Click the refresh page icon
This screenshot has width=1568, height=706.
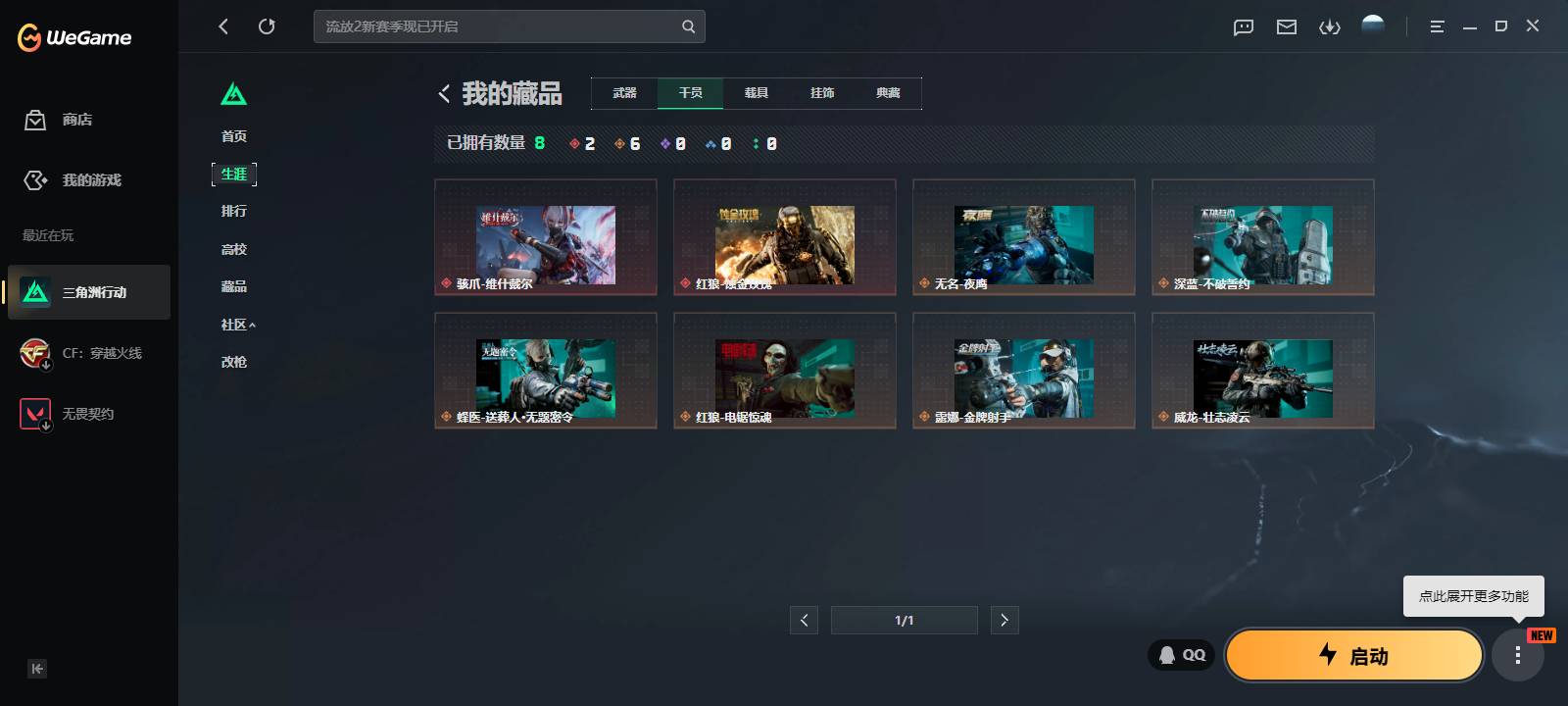point(267,26)
